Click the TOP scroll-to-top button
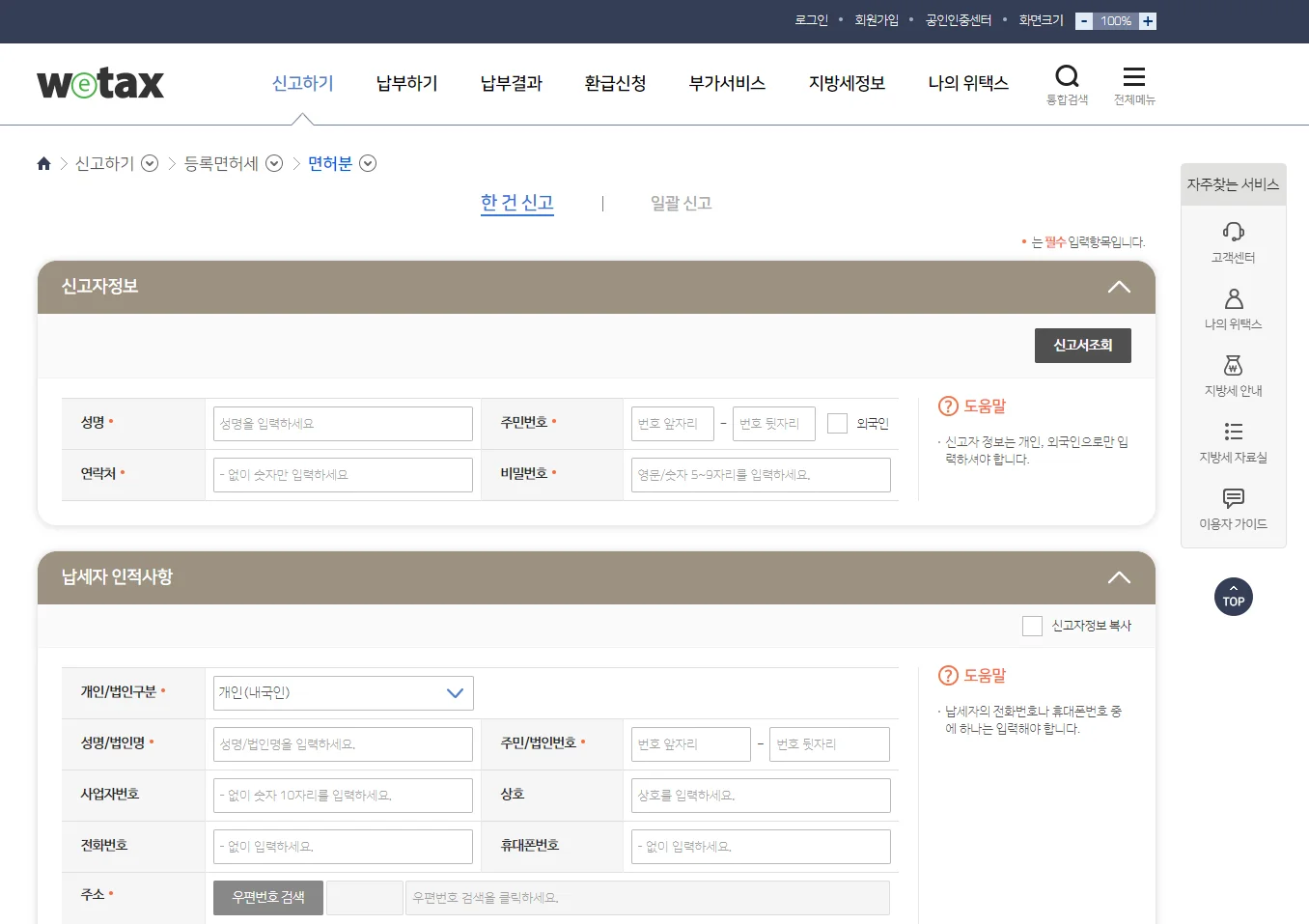This screenshot has height=924, width=1309. 1233,597
